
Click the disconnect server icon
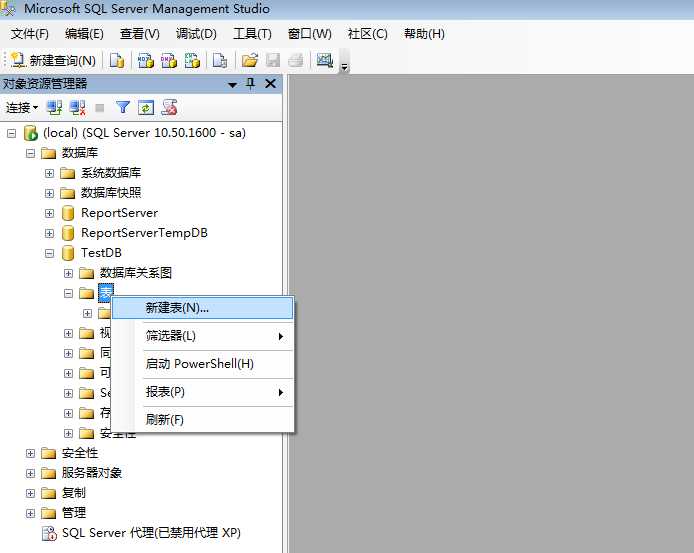78,108
